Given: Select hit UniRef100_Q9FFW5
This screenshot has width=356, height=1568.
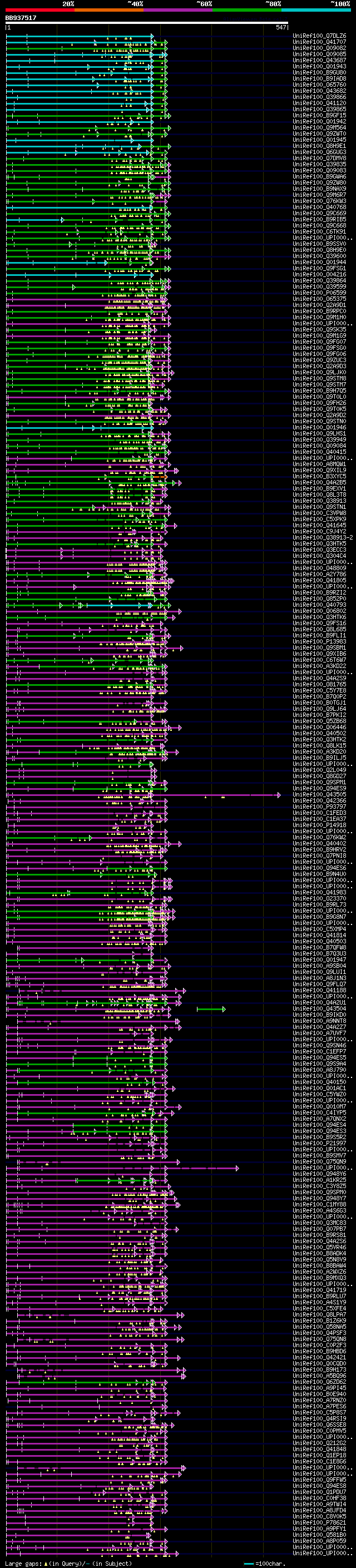Looking at the screenshot, I should click(x=319, y=1480).
